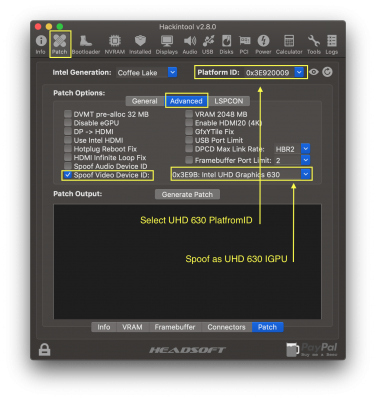Open the Calculator section
Screen dimensions: 376x400
tap(289, 44)
